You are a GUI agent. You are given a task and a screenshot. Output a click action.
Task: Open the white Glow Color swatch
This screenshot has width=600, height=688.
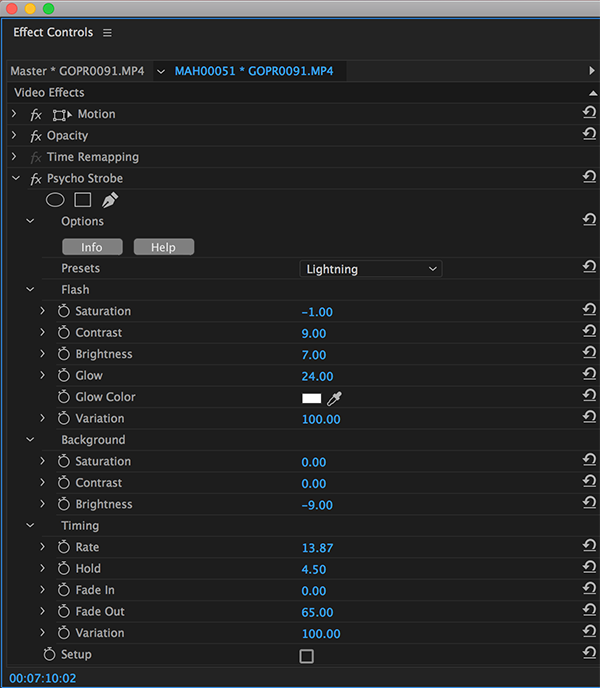311,398
